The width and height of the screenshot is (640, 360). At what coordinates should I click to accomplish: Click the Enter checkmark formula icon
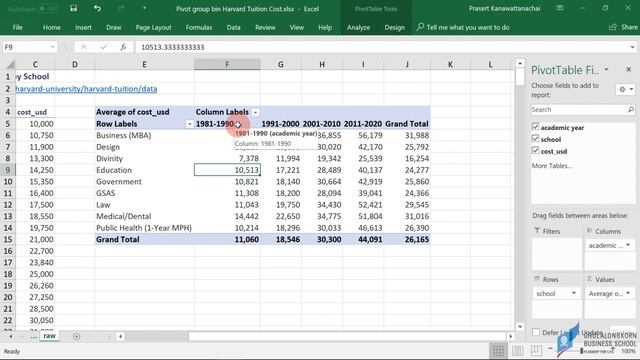104,47
